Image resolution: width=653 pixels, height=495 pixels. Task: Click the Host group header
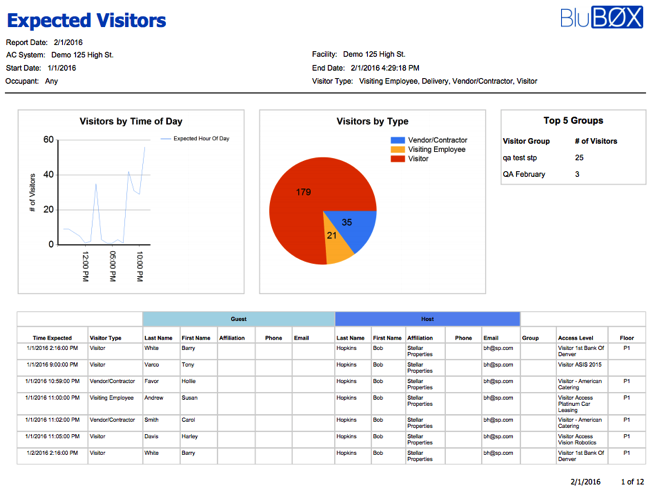point(427,319)
